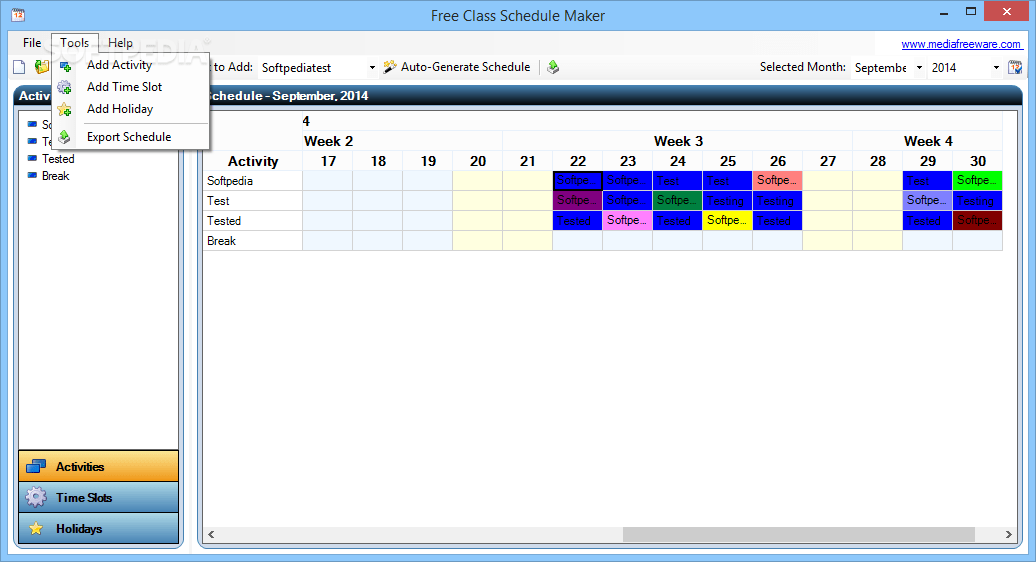Open the activity to add combo box
1036x562 pixels.
pos(372,67)
